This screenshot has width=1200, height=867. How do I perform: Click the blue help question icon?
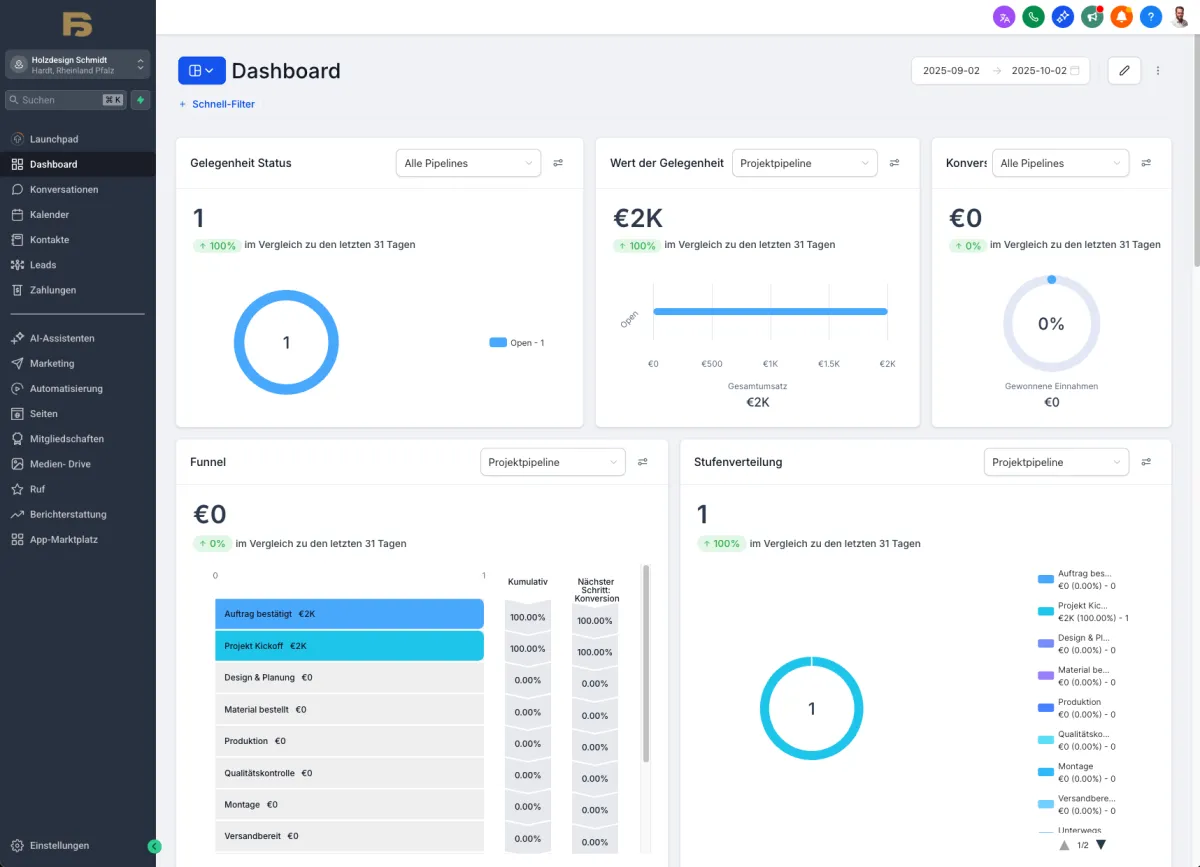click(1150, 17)
